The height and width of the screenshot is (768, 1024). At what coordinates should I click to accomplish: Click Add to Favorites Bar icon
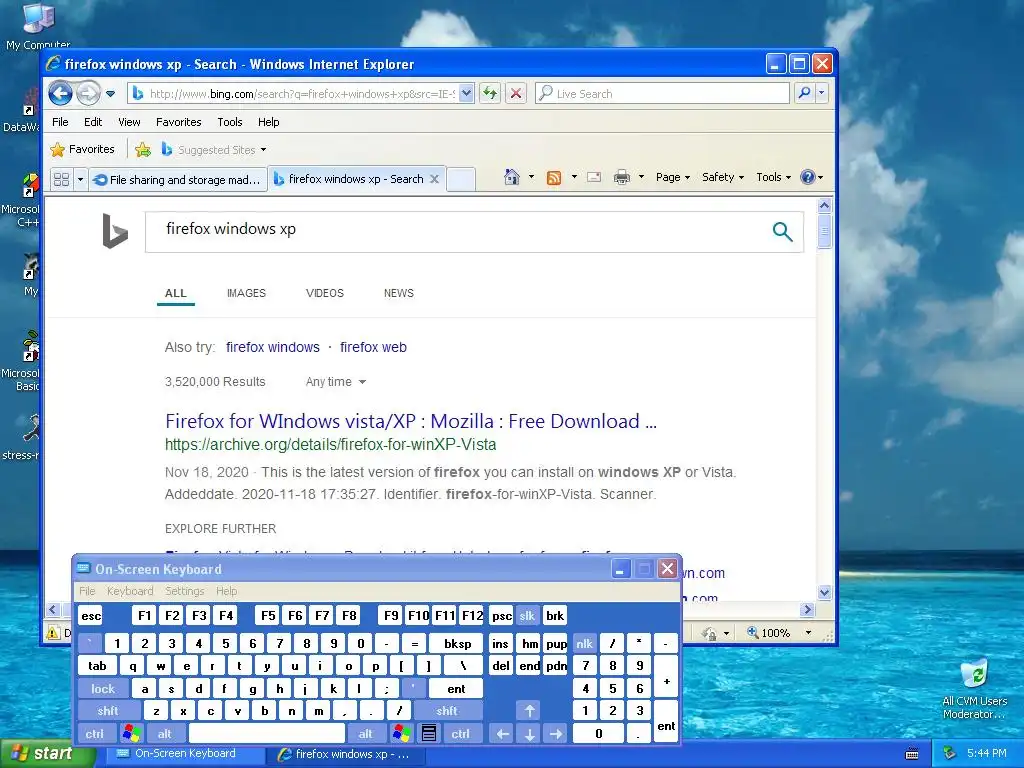pos(142,150)
